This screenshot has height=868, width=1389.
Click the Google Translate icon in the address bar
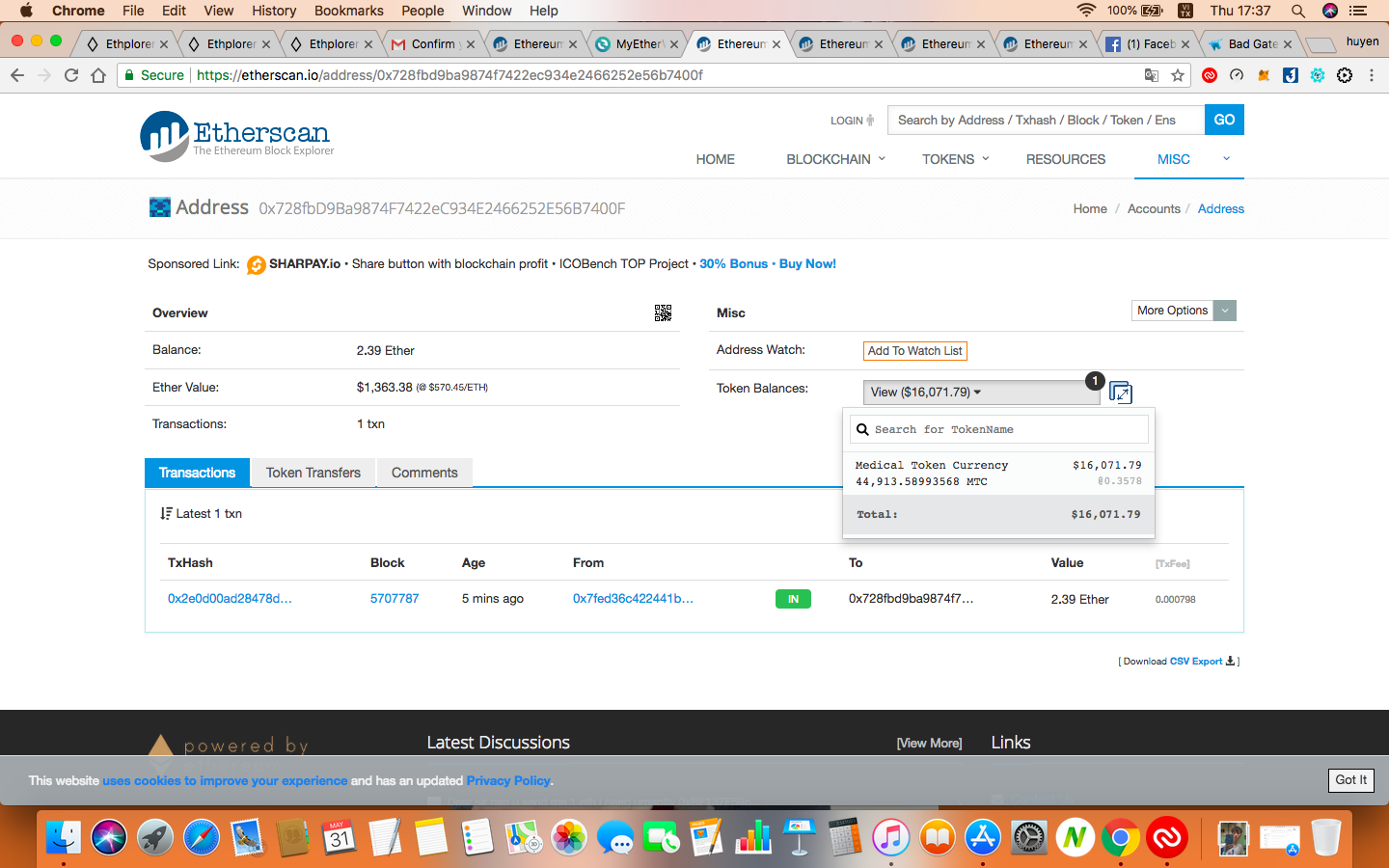click(1152, 75)
